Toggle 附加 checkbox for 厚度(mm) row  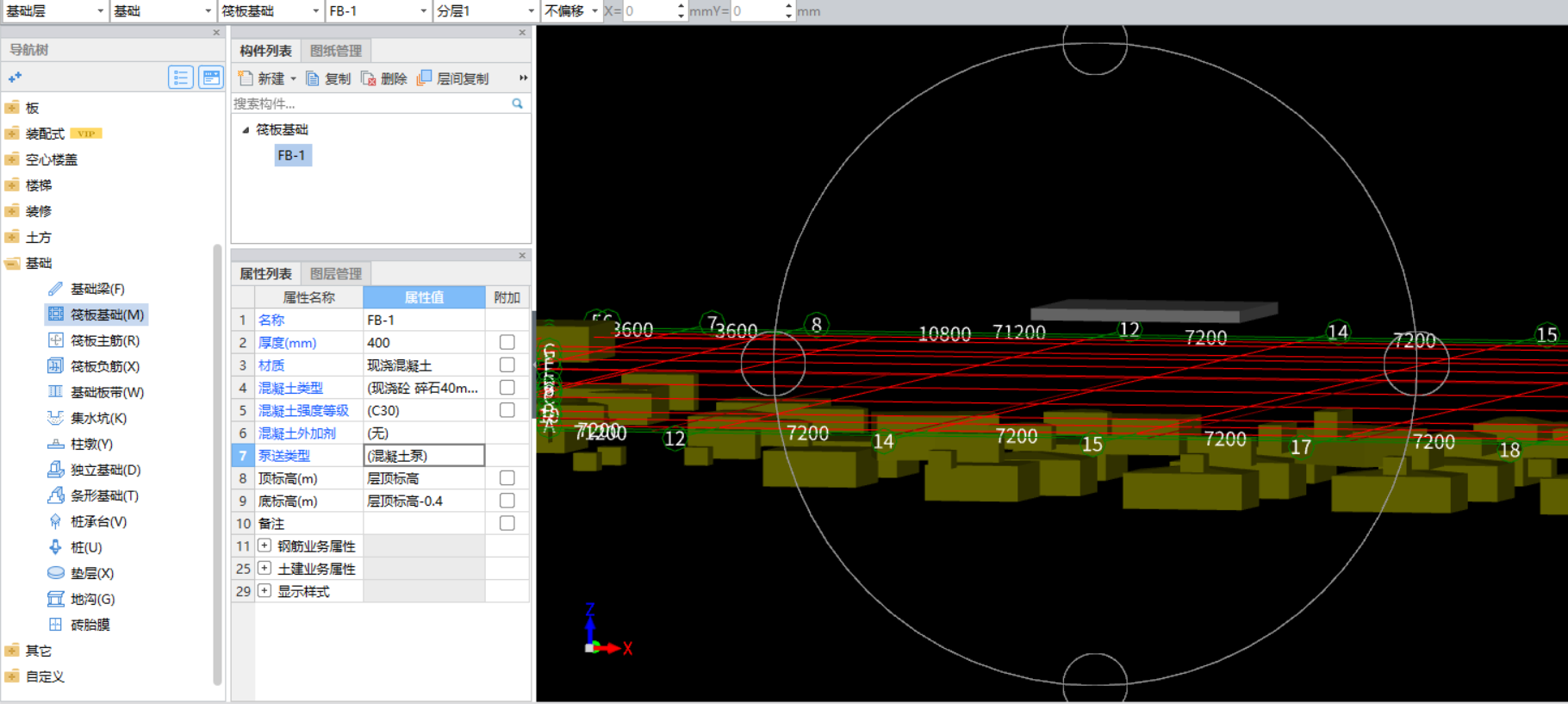tap(507, 342)
